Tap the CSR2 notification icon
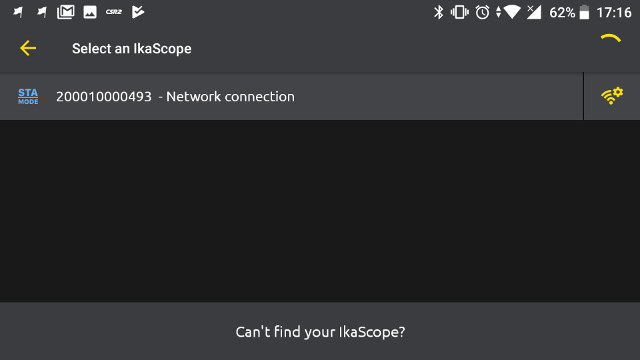The width and height of the screenshot is (640, 360). (114, 12)
